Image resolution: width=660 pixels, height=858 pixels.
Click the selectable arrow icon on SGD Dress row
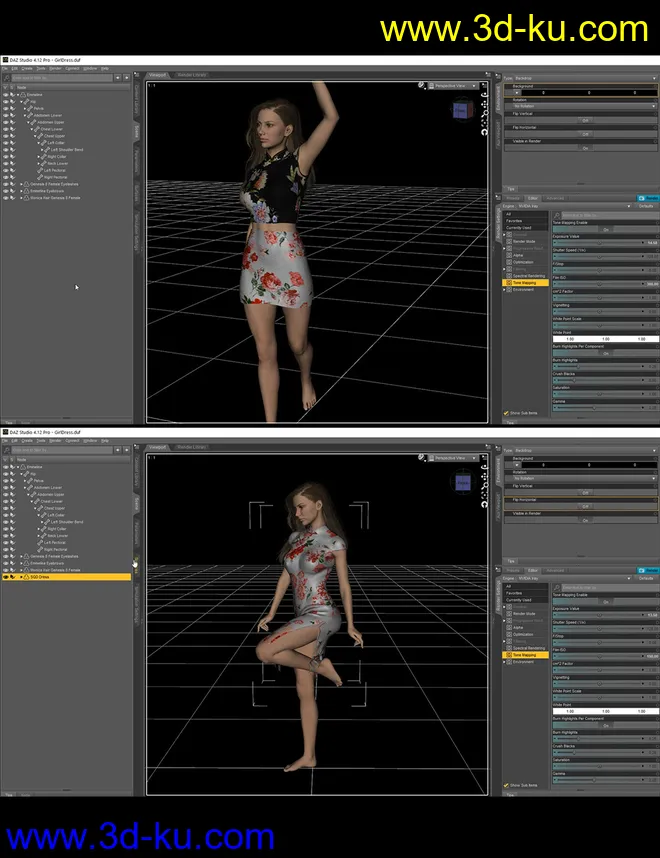pos(13,577)
